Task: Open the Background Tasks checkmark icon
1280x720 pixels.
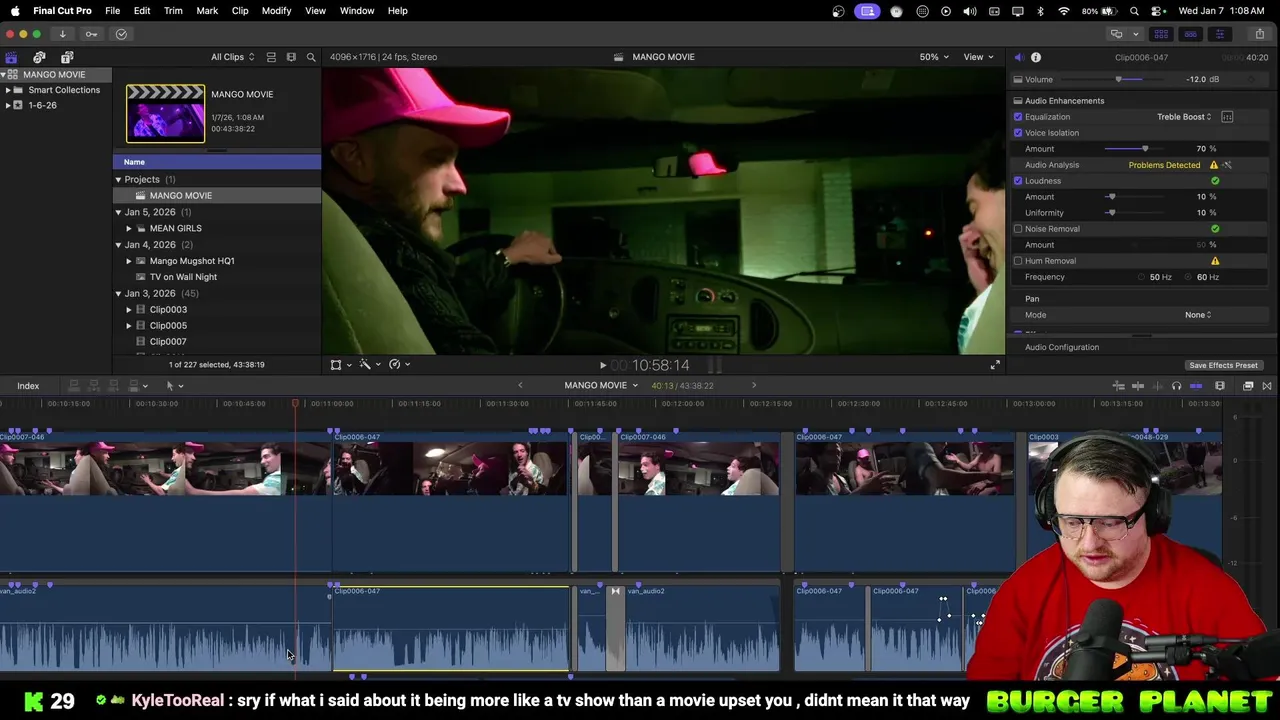Action: [121, 34]
